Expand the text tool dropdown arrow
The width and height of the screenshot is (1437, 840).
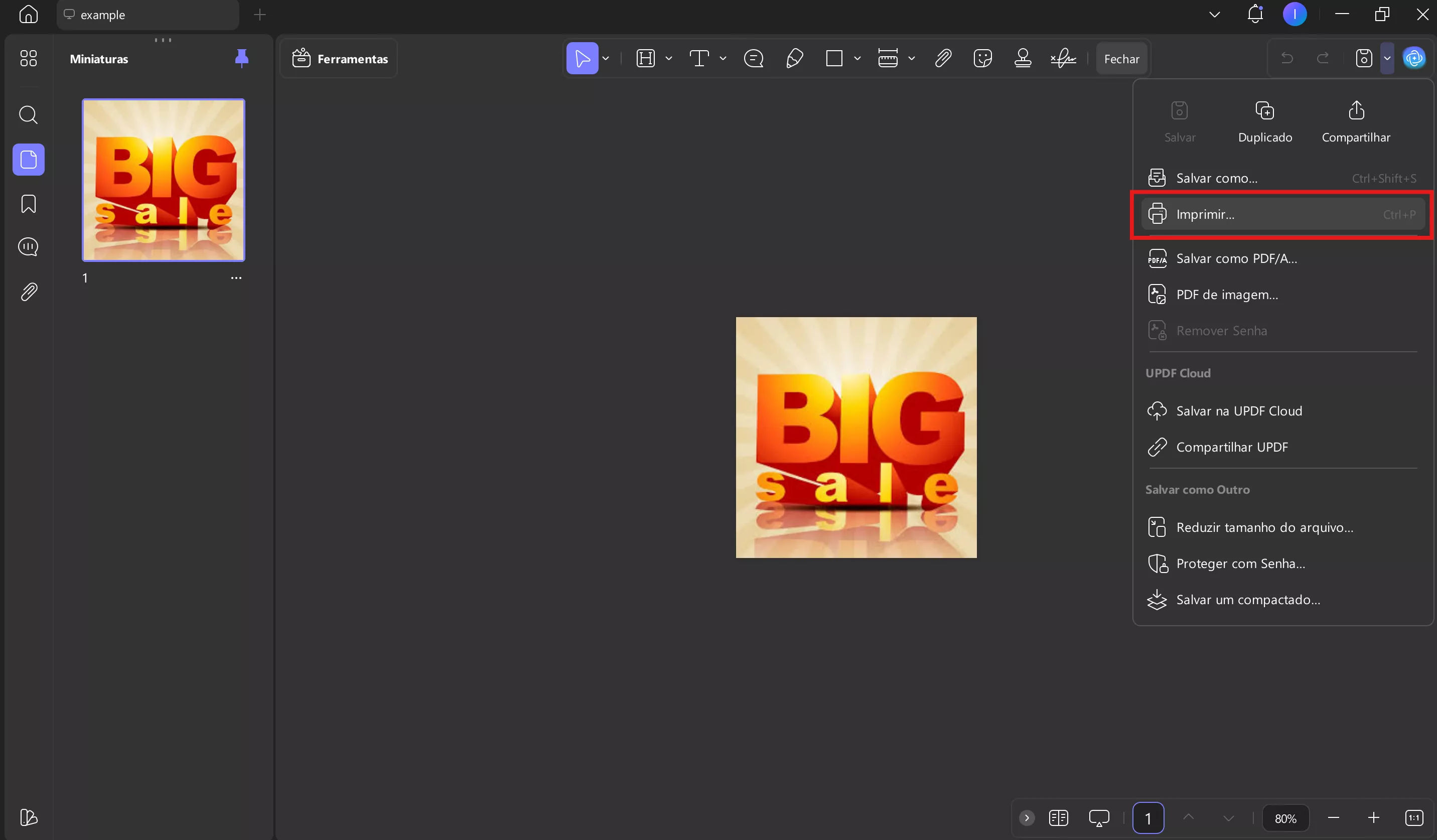pos(723,58)
